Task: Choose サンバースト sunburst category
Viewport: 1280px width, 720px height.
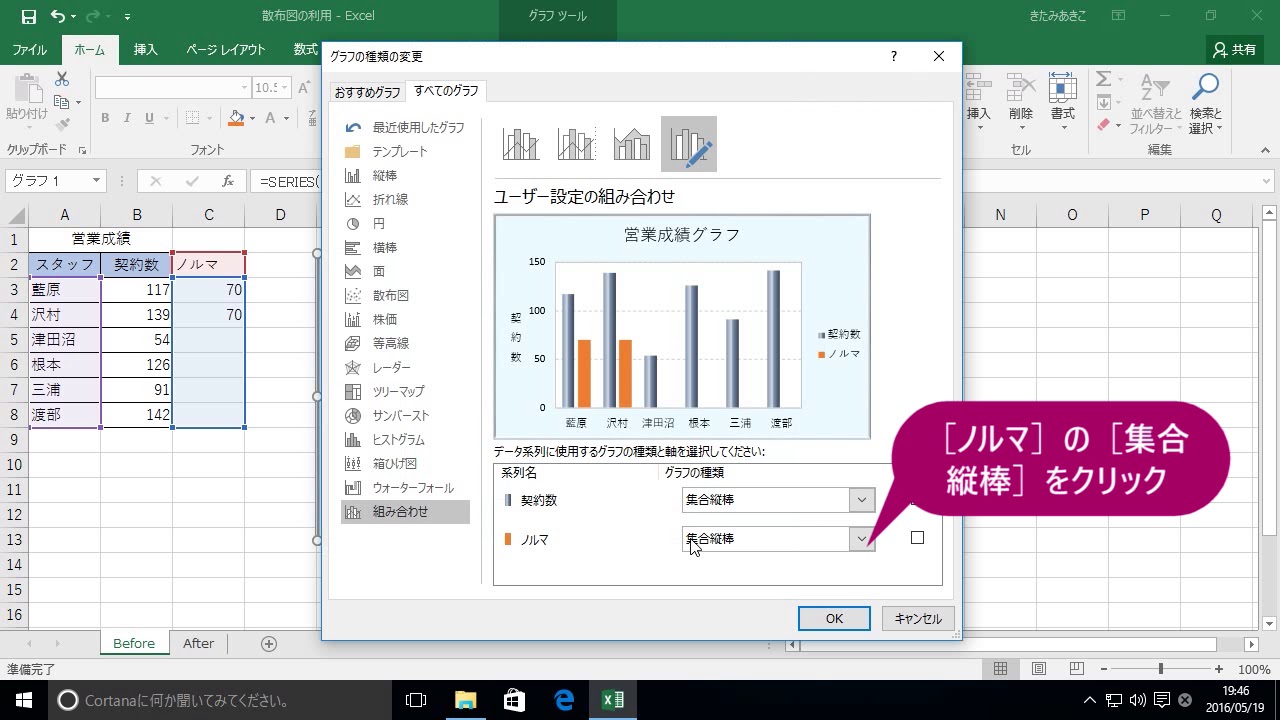Action: click(405, 416)
